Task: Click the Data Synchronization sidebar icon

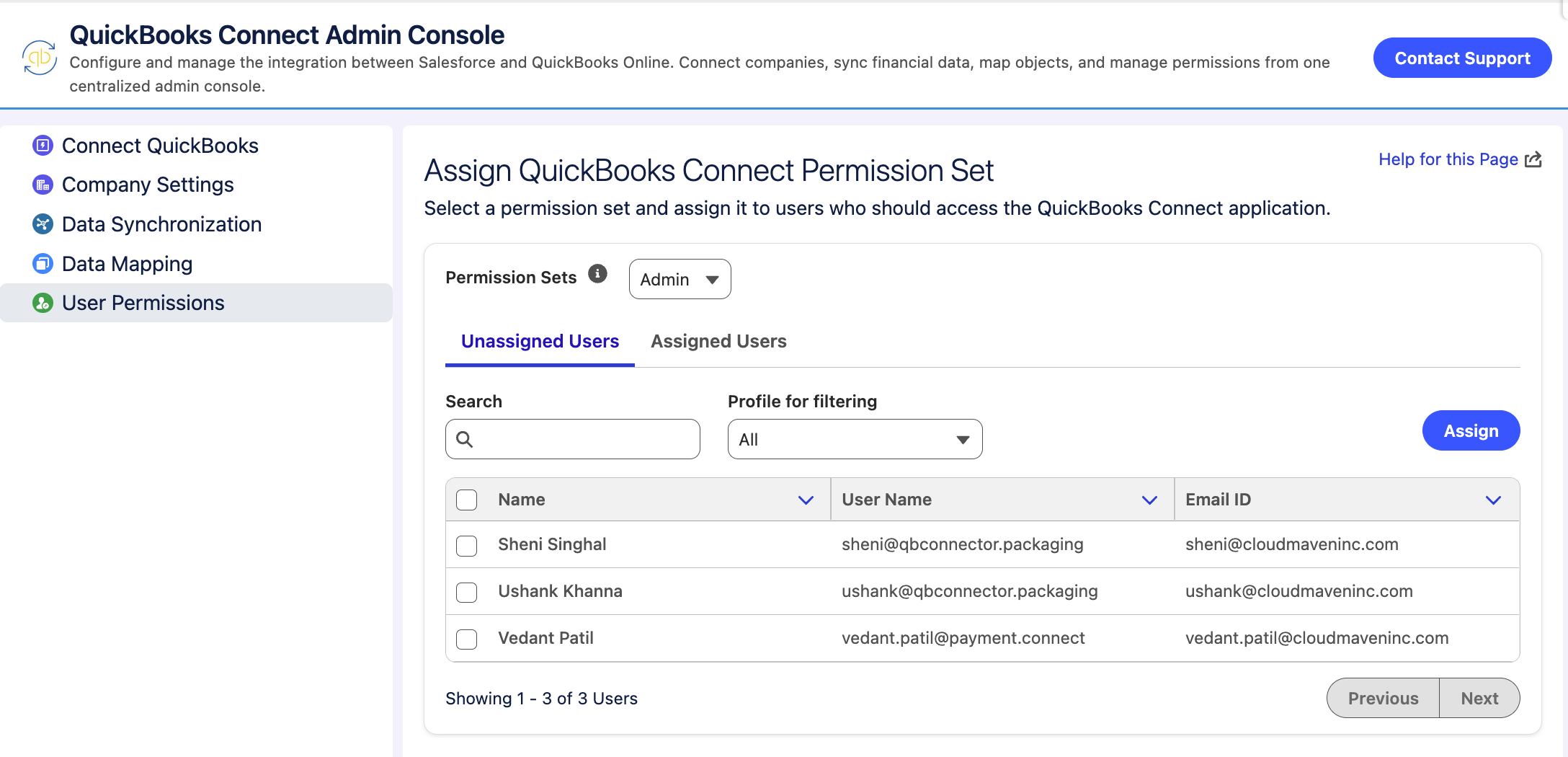Action: 43,224
